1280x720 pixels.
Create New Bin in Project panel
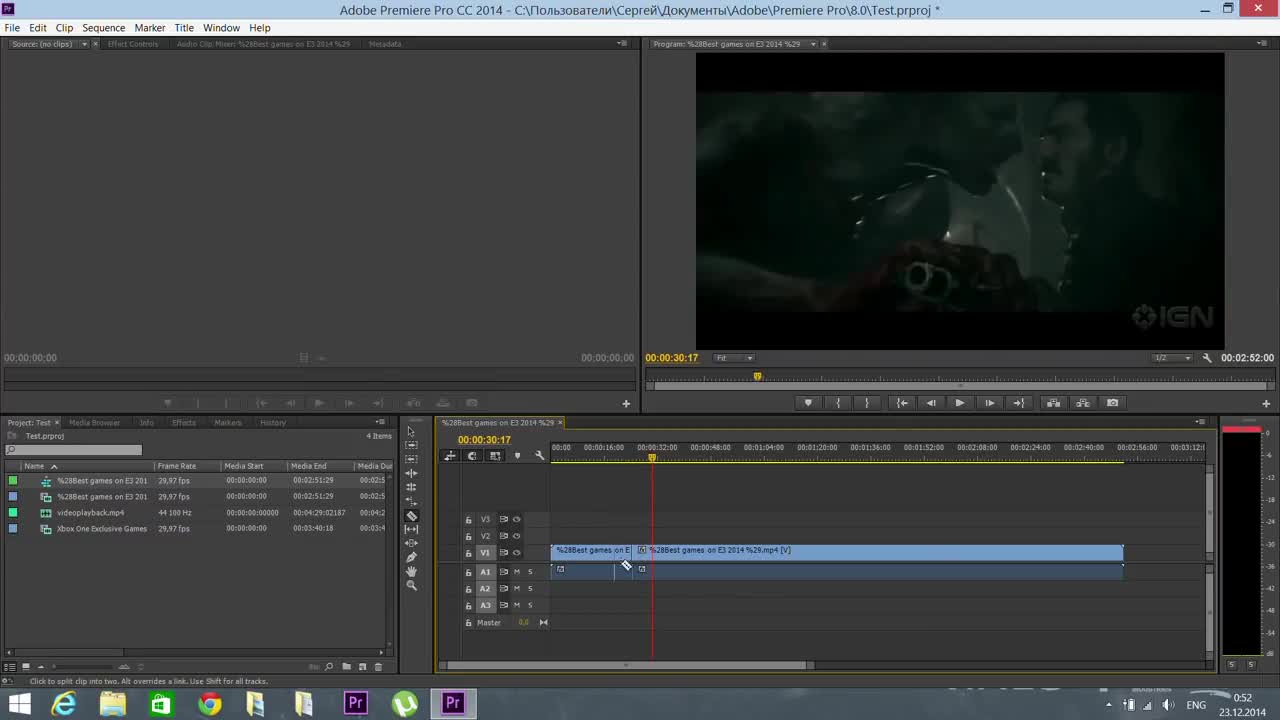(346, 667)
